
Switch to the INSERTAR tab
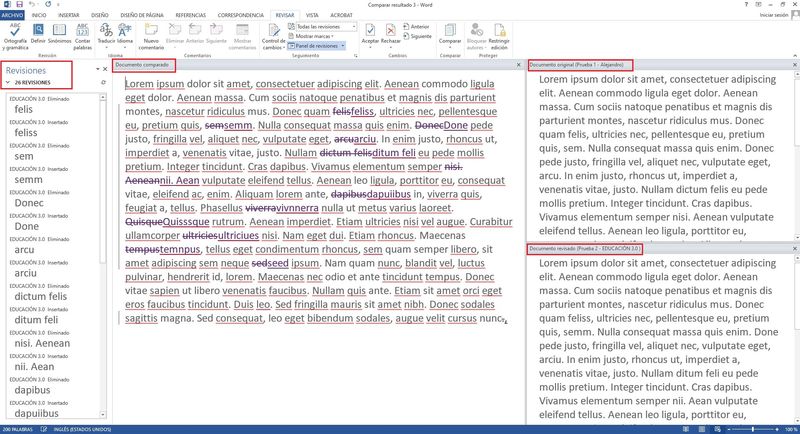(68, 15)
